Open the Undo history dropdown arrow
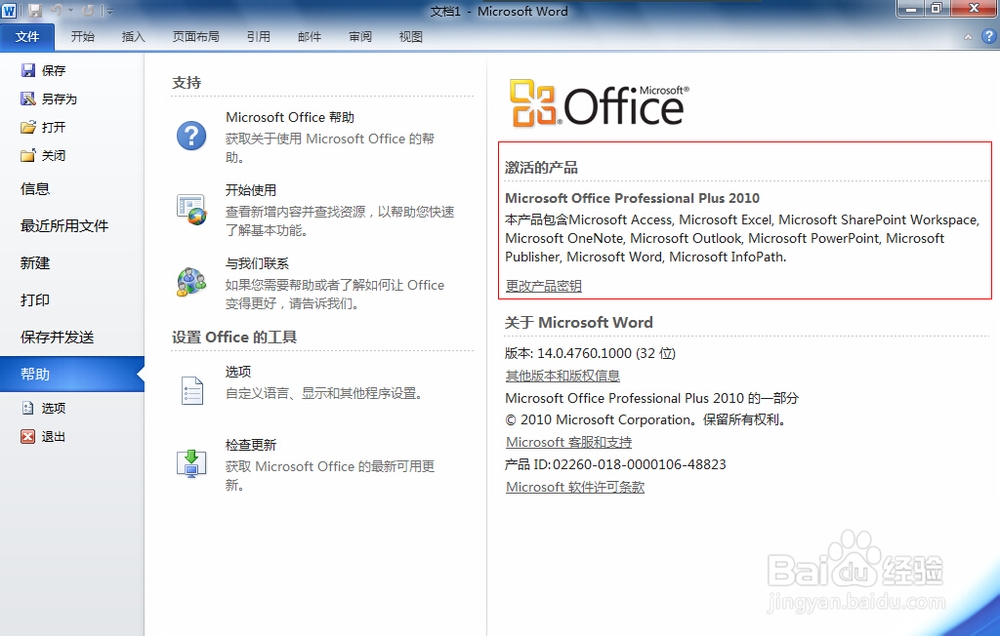Screen dimensions: 1000x636 click(71, 11)
